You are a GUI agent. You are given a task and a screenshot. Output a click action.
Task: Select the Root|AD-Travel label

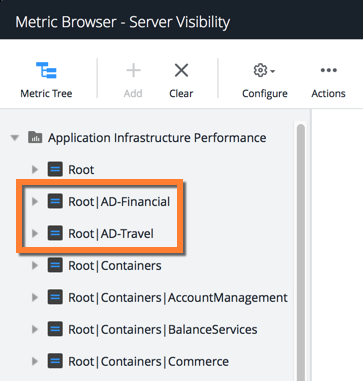[111, 234]
